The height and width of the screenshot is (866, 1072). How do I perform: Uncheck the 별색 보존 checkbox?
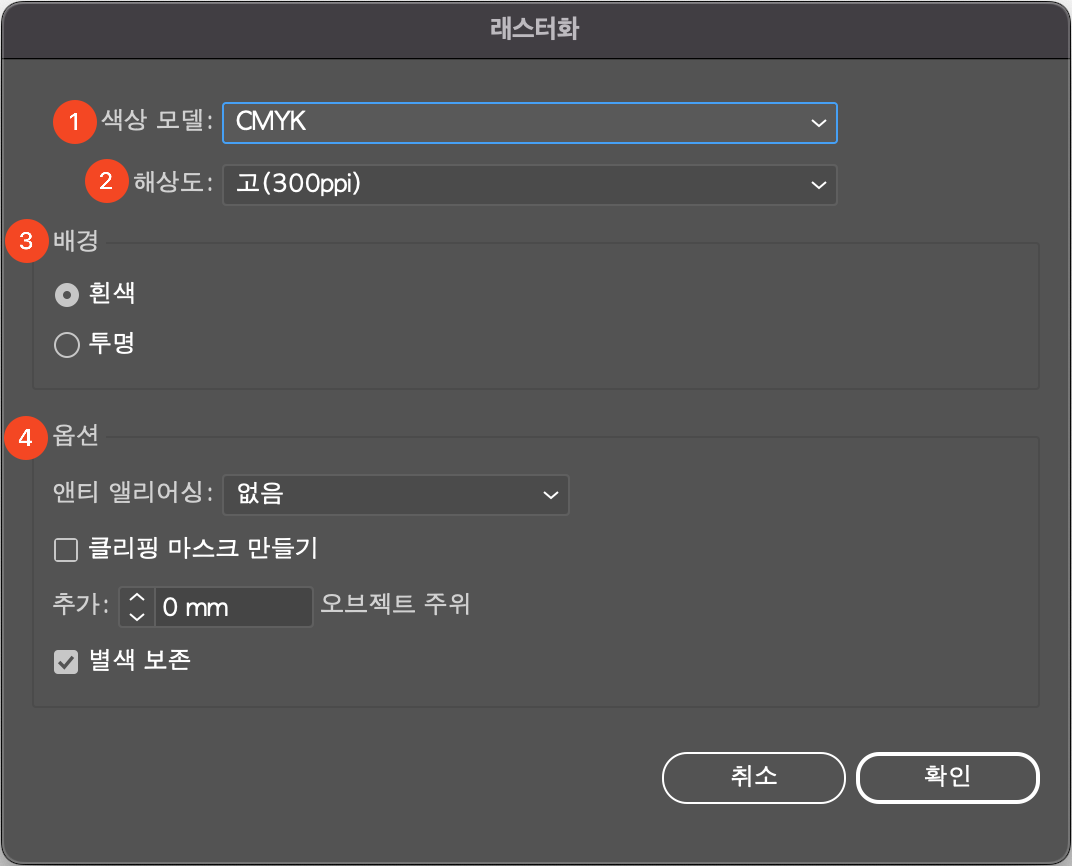click(65, 660)
